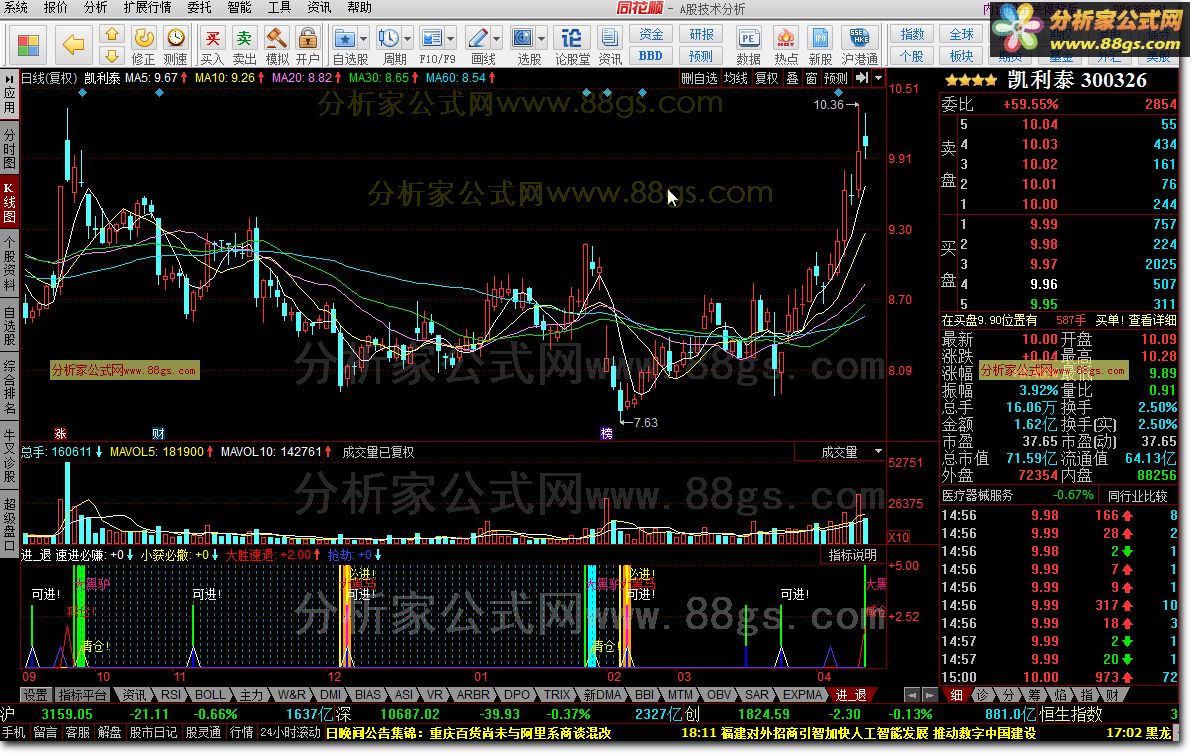
Task: Click the 买入 buy icon
Action: (x=212, y=37)
